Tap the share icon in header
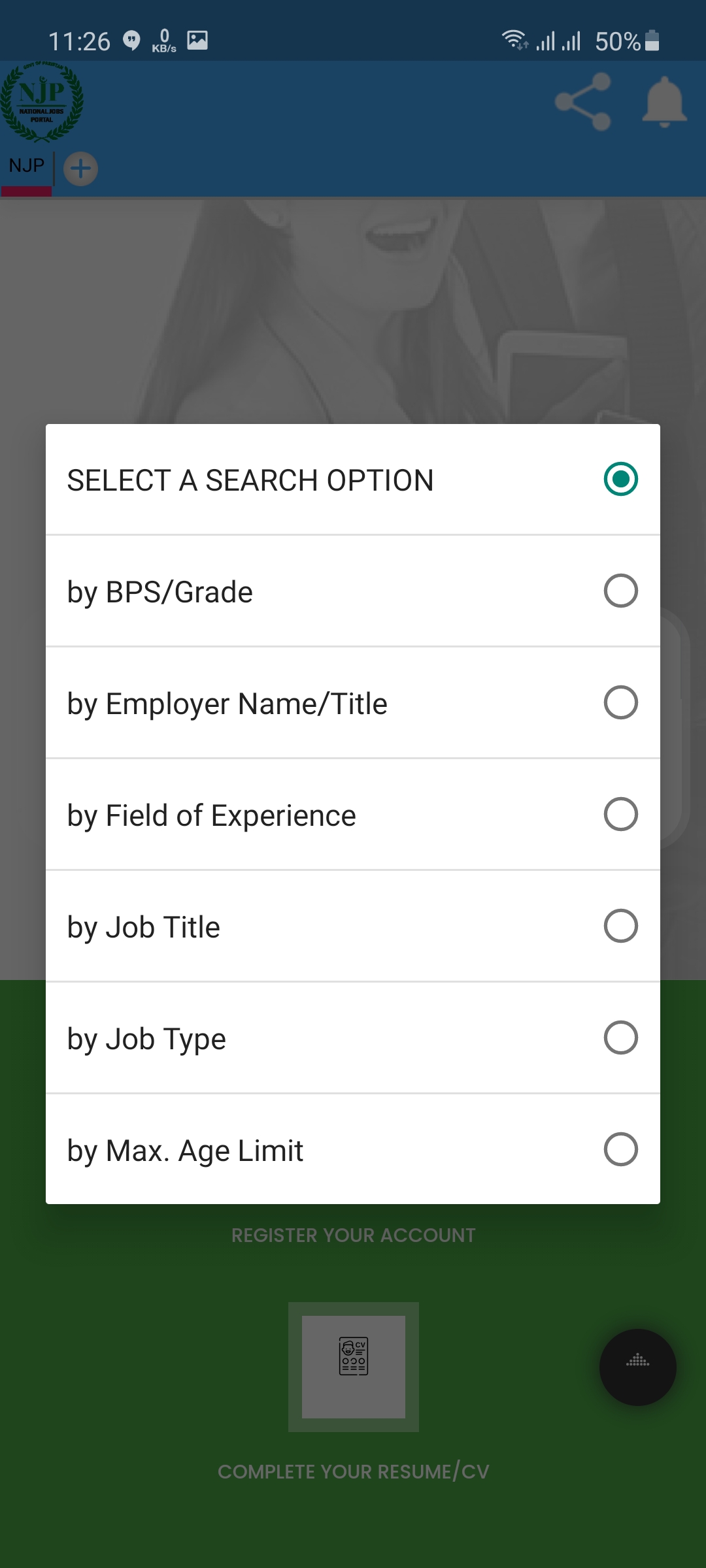The image size is (706, 1568). pos(582,102)
